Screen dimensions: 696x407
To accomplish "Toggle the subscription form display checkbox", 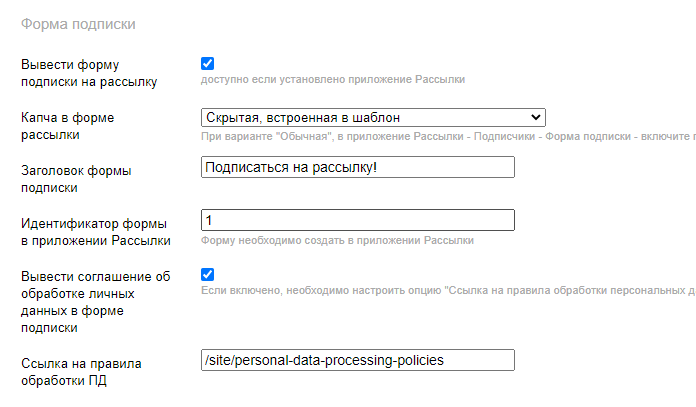I will [208, 64].
